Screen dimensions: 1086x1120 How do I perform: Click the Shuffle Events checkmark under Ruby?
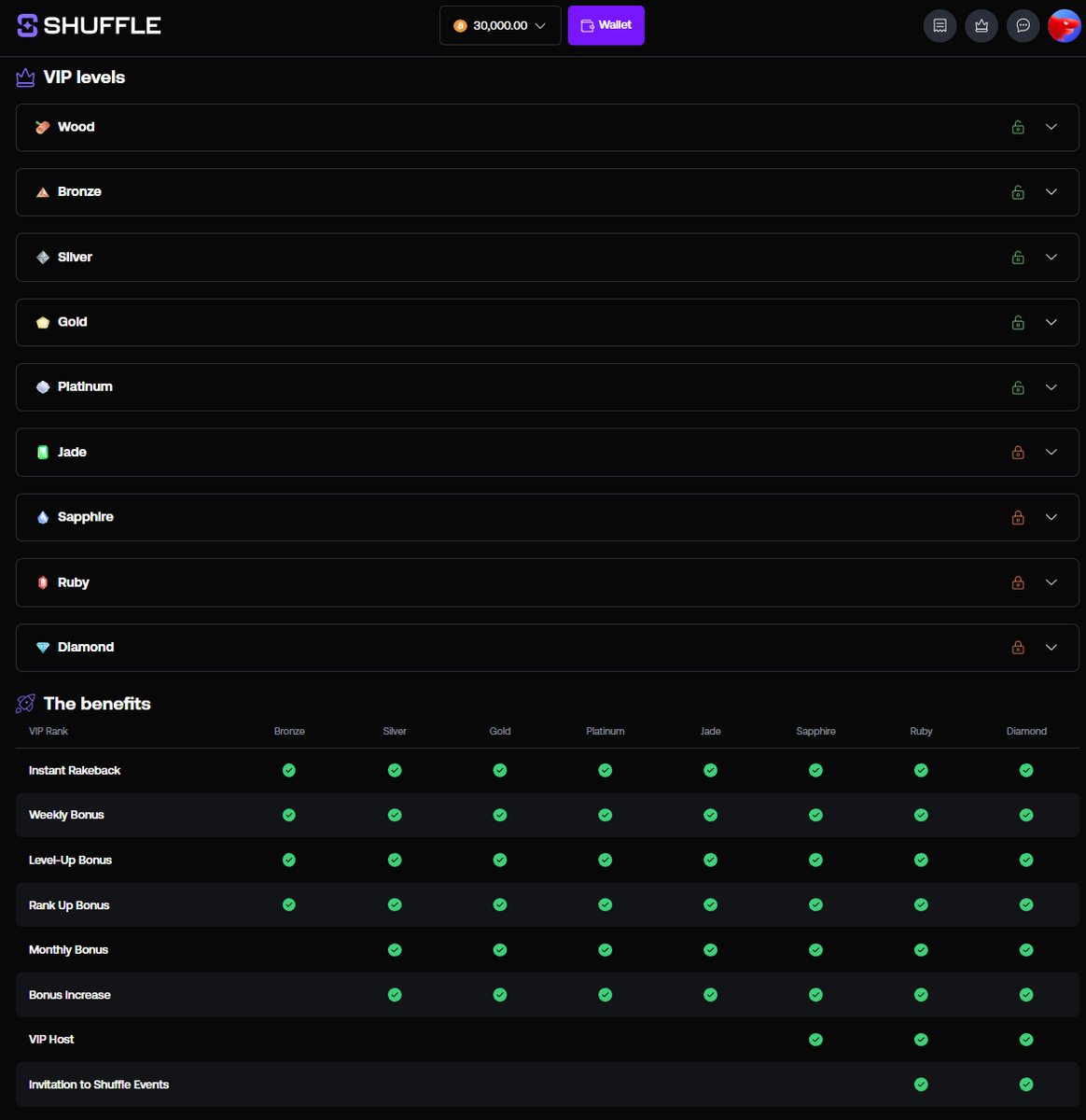point(921,1085)
